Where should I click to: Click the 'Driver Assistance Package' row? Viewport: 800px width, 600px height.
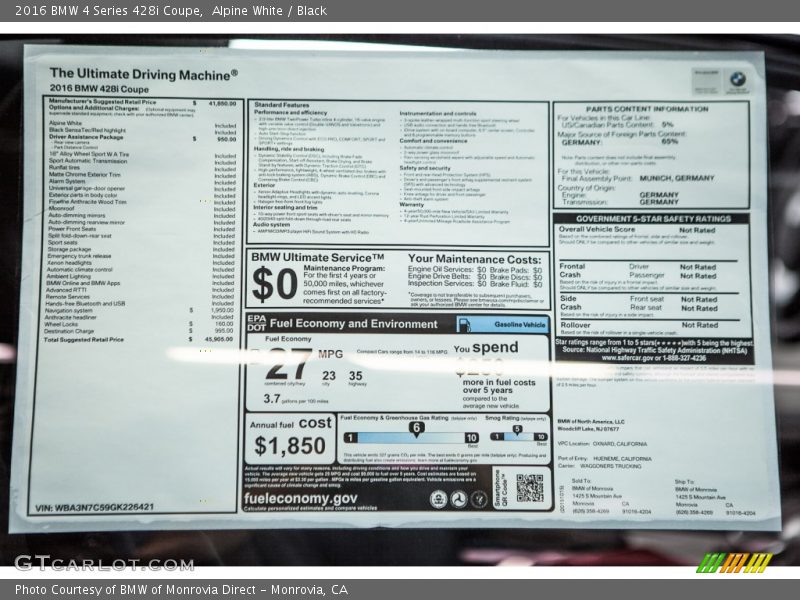coord(142,138)
